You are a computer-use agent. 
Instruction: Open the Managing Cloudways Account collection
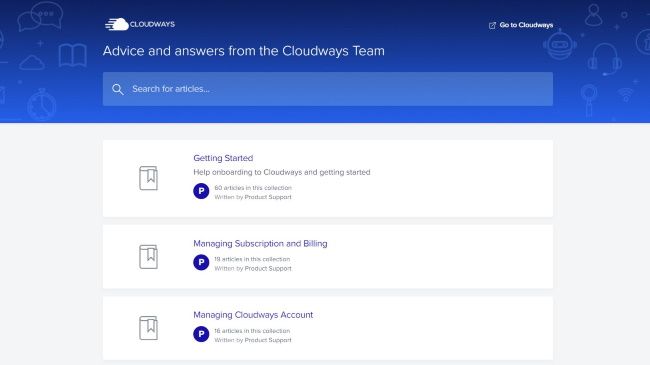253,315
